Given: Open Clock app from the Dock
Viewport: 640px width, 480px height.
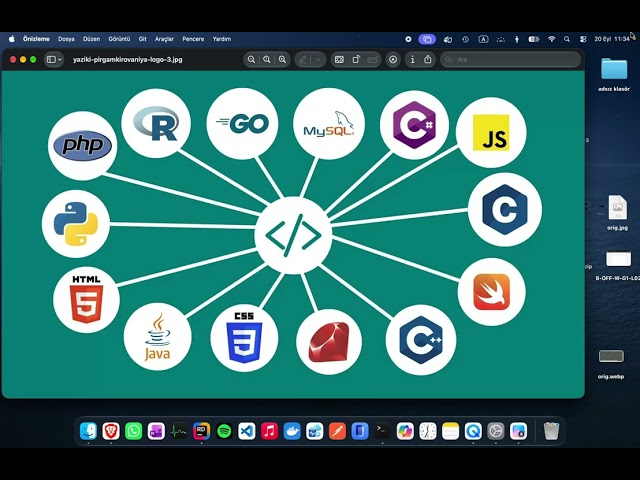Looking at the screenshot, I should click(428, 431).
